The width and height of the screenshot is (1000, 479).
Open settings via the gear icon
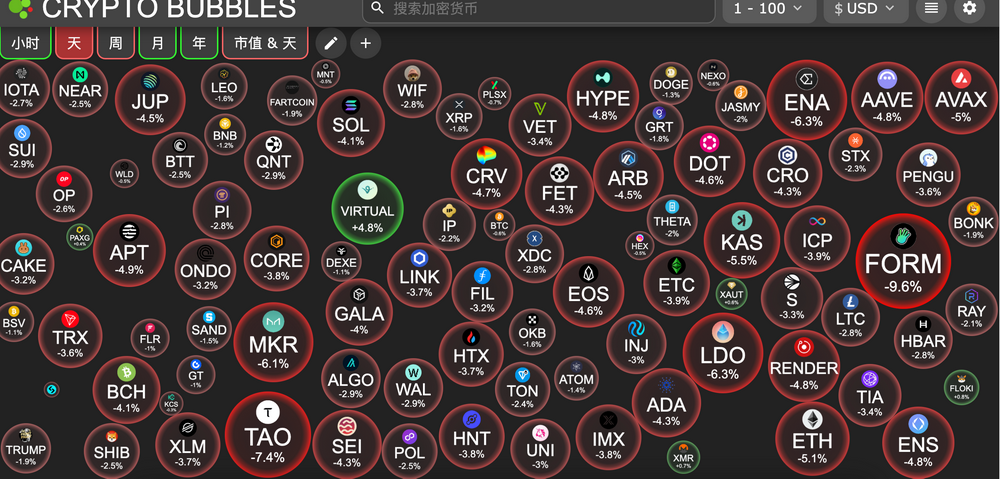969,8
